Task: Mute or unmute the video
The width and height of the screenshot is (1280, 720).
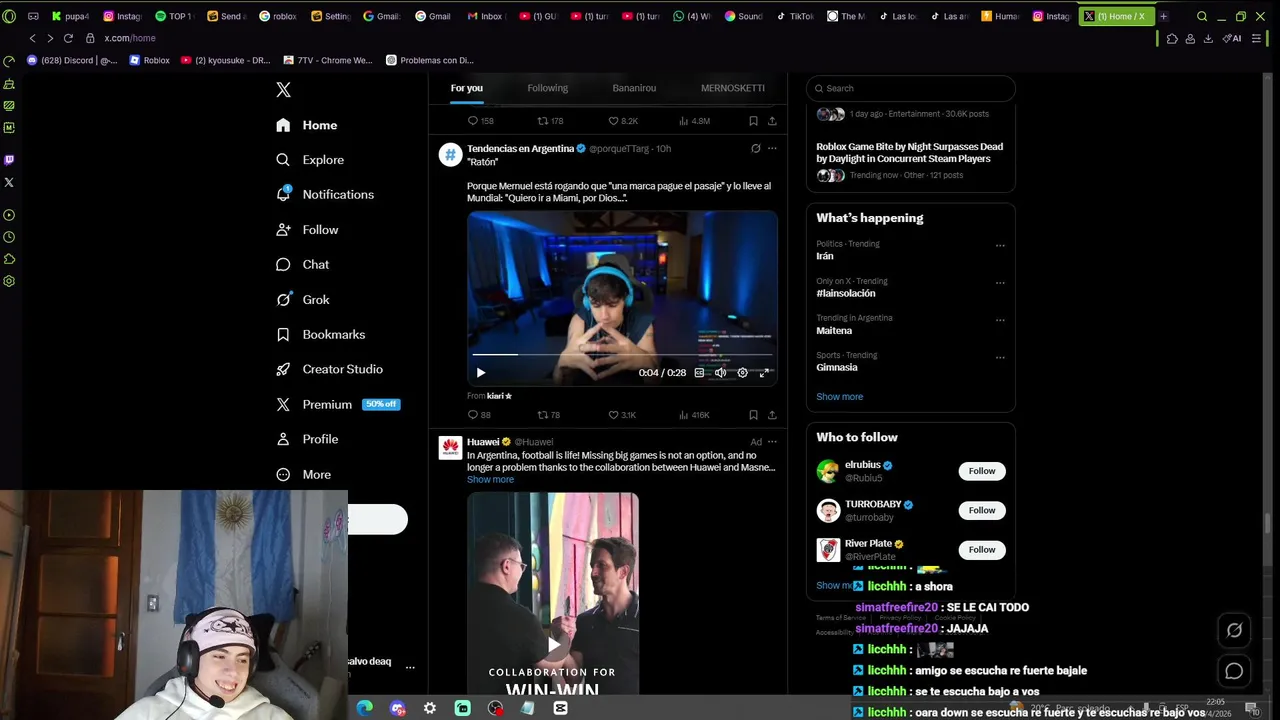Action: click(720, 373)
